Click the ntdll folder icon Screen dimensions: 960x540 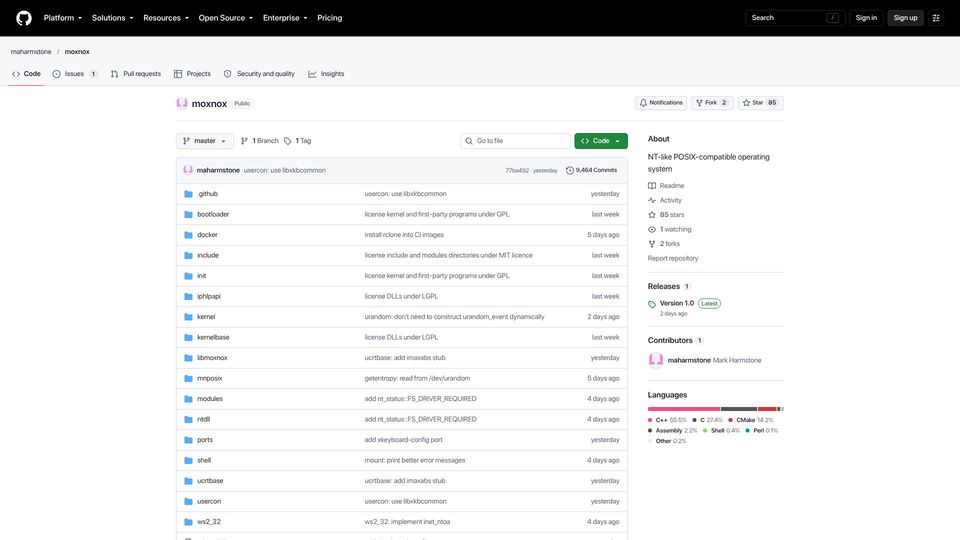tap(189, 419)
